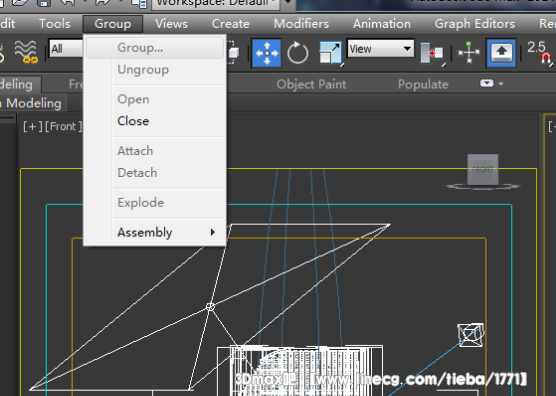This screenshot has height=396, width=556.
Task: Click the Use Pivot Point Center icon
Action: click(x=432, y=54)
